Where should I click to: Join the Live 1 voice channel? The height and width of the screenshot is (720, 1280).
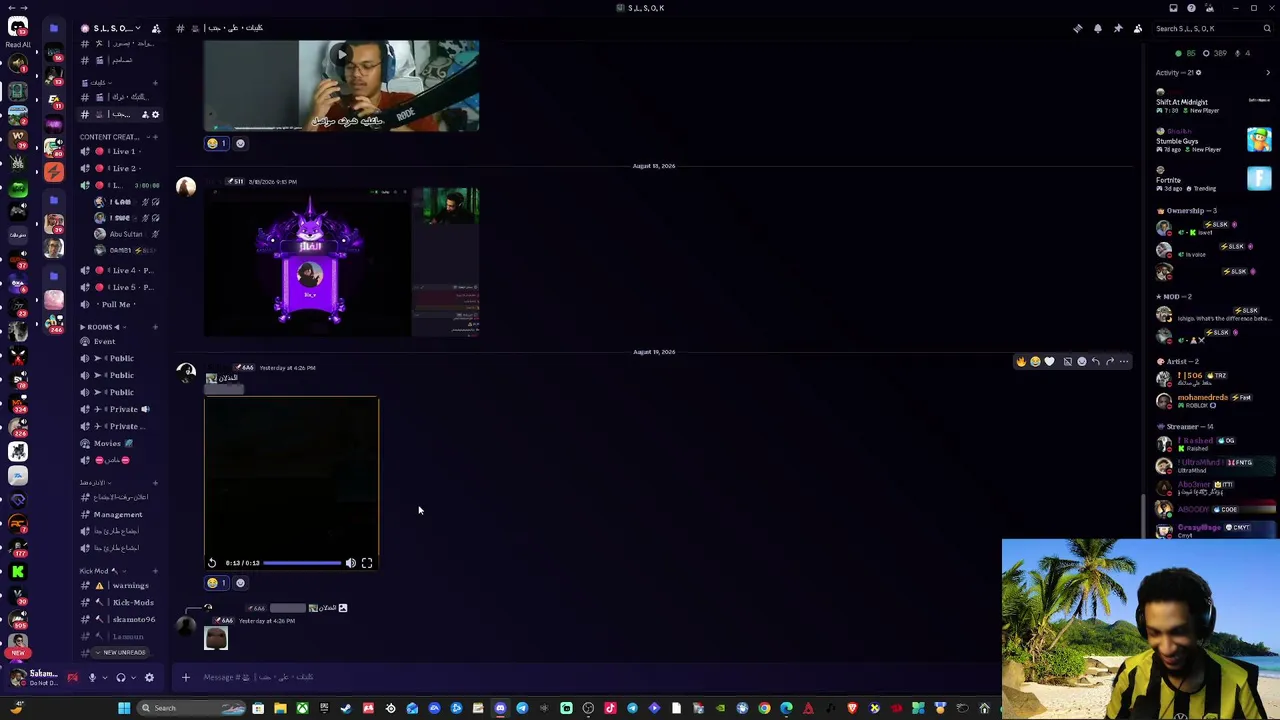(120, 151)
